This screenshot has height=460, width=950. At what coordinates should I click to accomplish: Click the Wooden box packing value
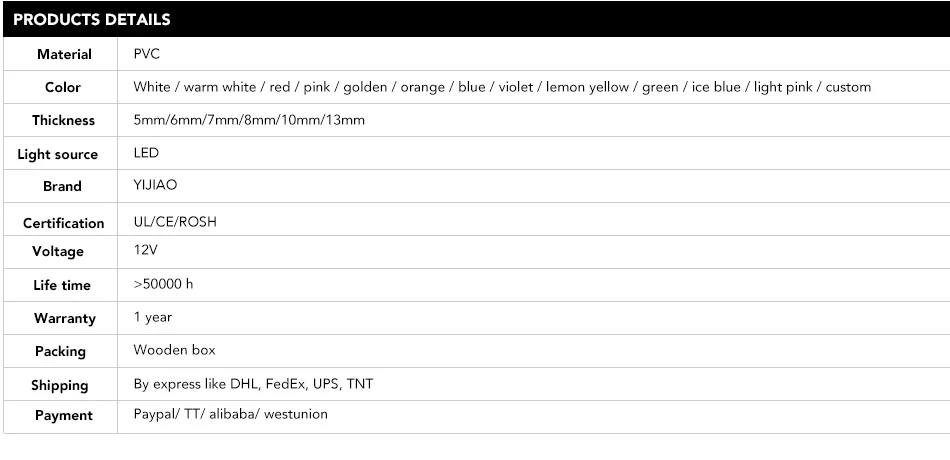(175, 350)
